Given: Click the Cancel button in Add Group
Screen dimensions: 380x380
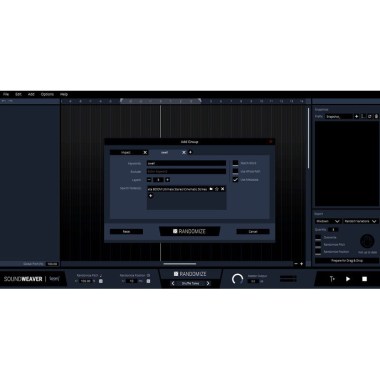Looking at the screenshot, I should coord(253,231).
